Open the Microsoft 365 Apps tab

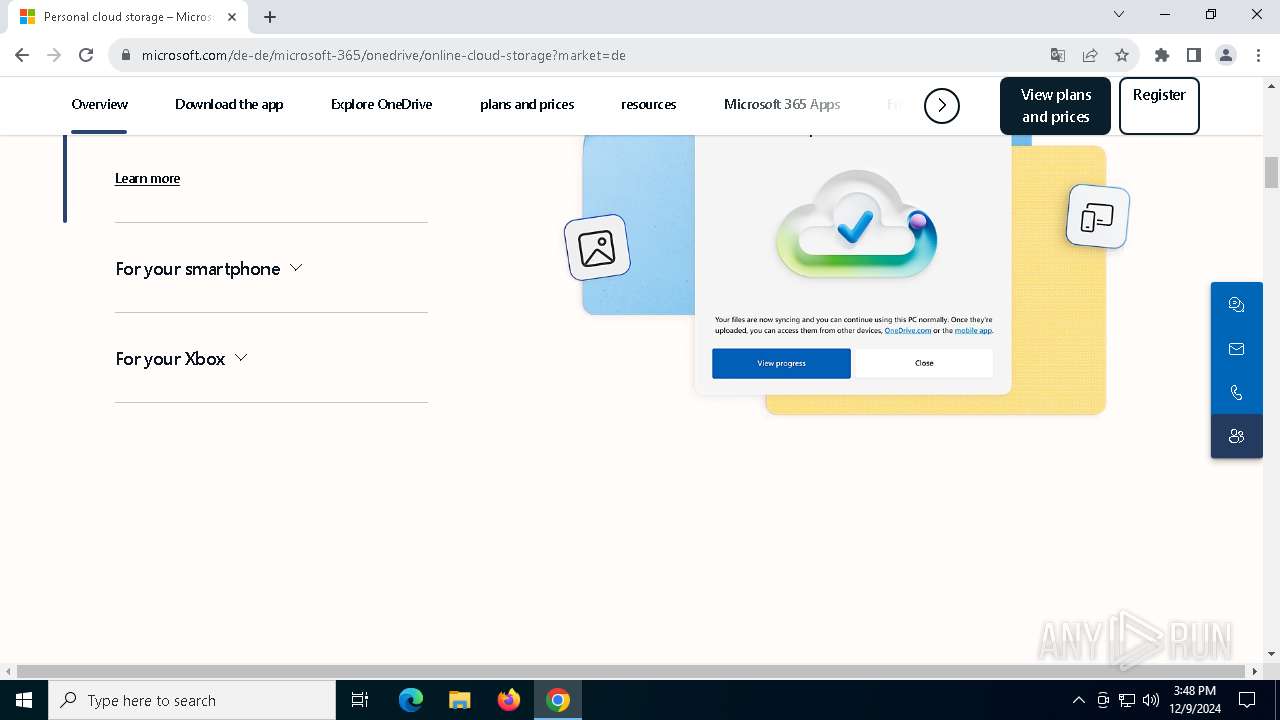pyautogui.click(x=782, y=104)
